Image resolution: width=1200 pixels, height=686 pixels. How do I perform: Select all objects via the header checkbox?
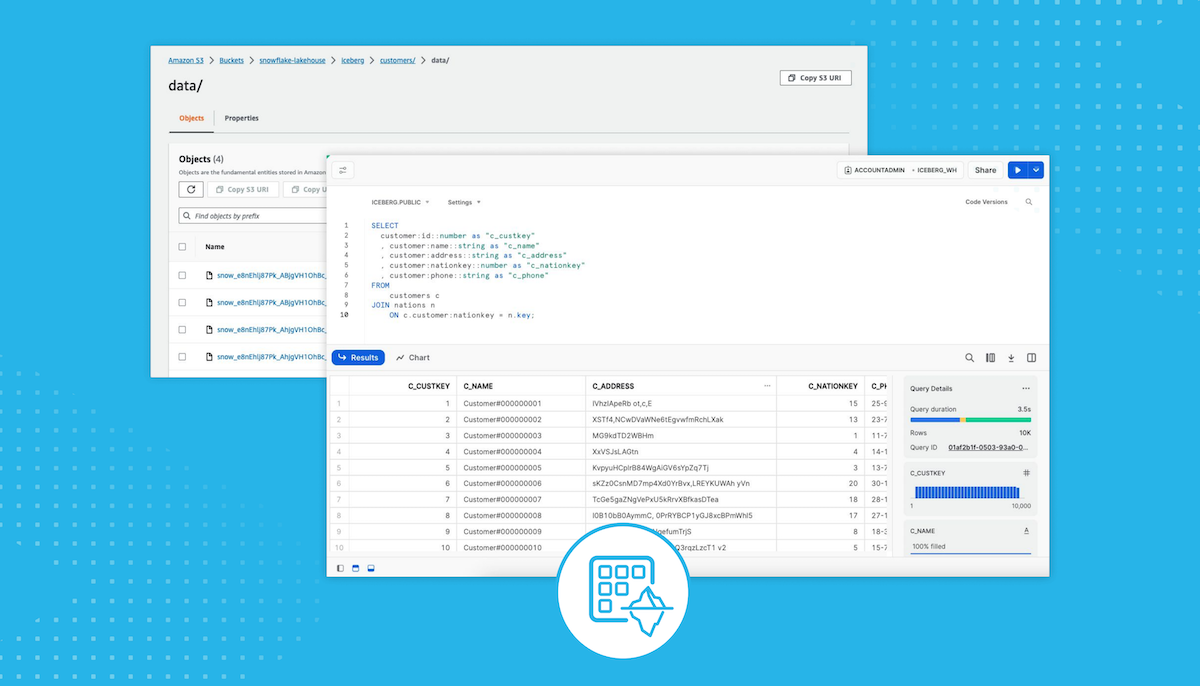click(183, 246)
